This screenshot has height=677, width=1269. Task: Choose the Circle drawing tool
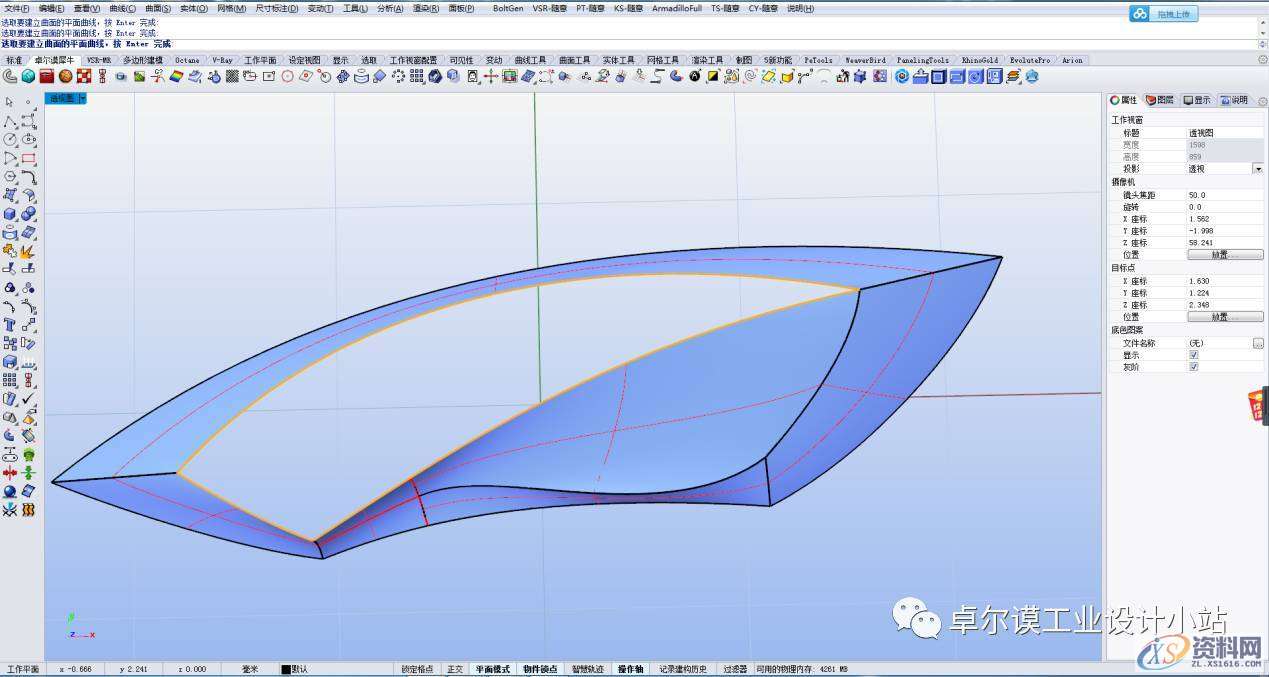click(10, 140)
